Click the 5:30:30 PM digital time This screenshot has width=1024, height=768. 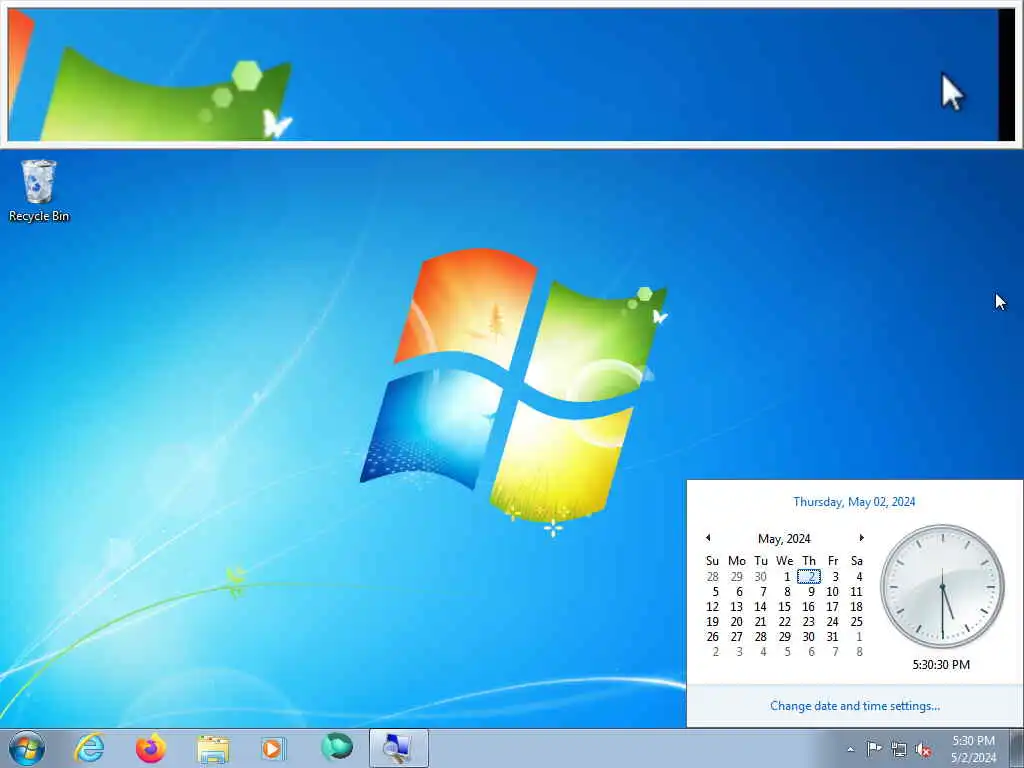(x=941, y=665)
